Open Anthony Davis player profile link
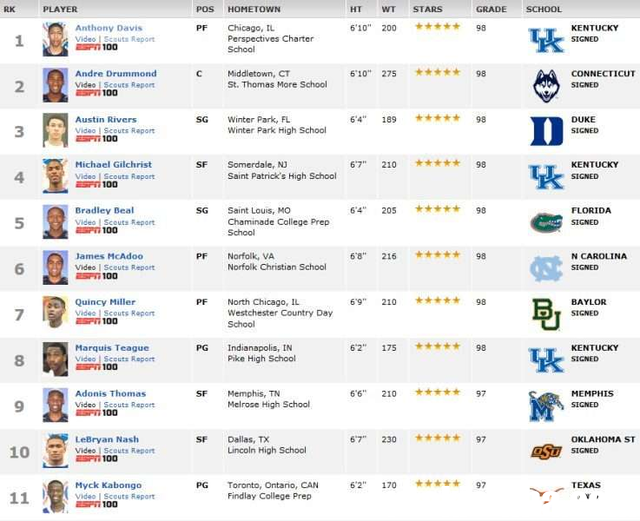Image resolution: width=640 pixels, height=521 pixels. coord(109,28)
